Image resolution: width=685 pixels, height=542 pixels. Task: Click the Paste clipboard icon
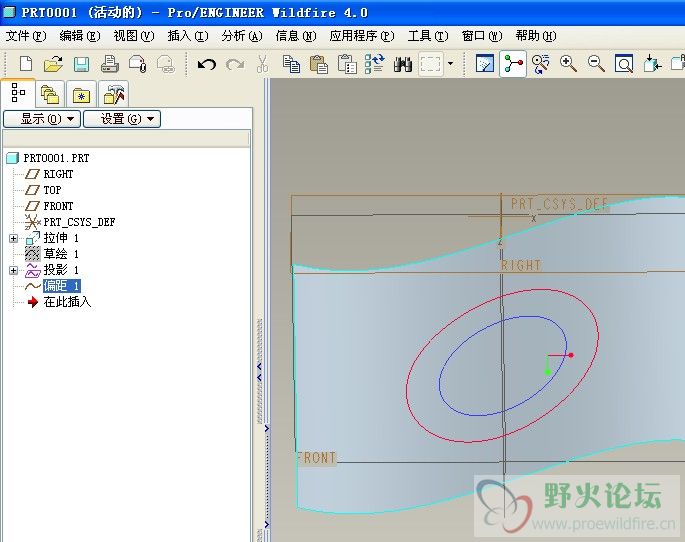pyautogui.click(x=319, y=64)
